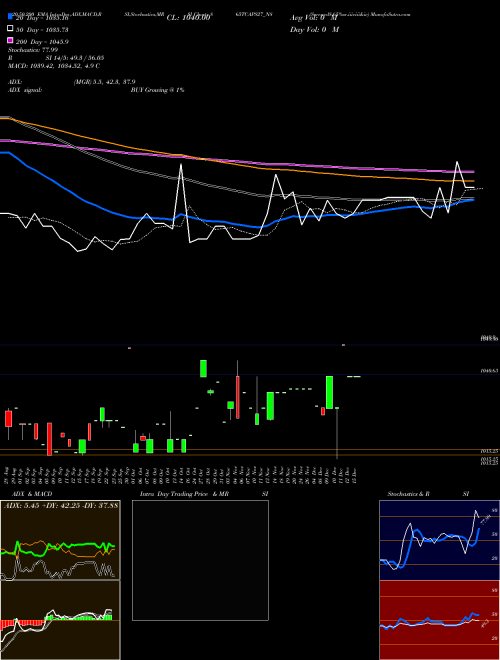Image resolution: width=500 pixels, height=660 pixels.
Task: Click the white 50 Day legend swatch
Action: 11,29
